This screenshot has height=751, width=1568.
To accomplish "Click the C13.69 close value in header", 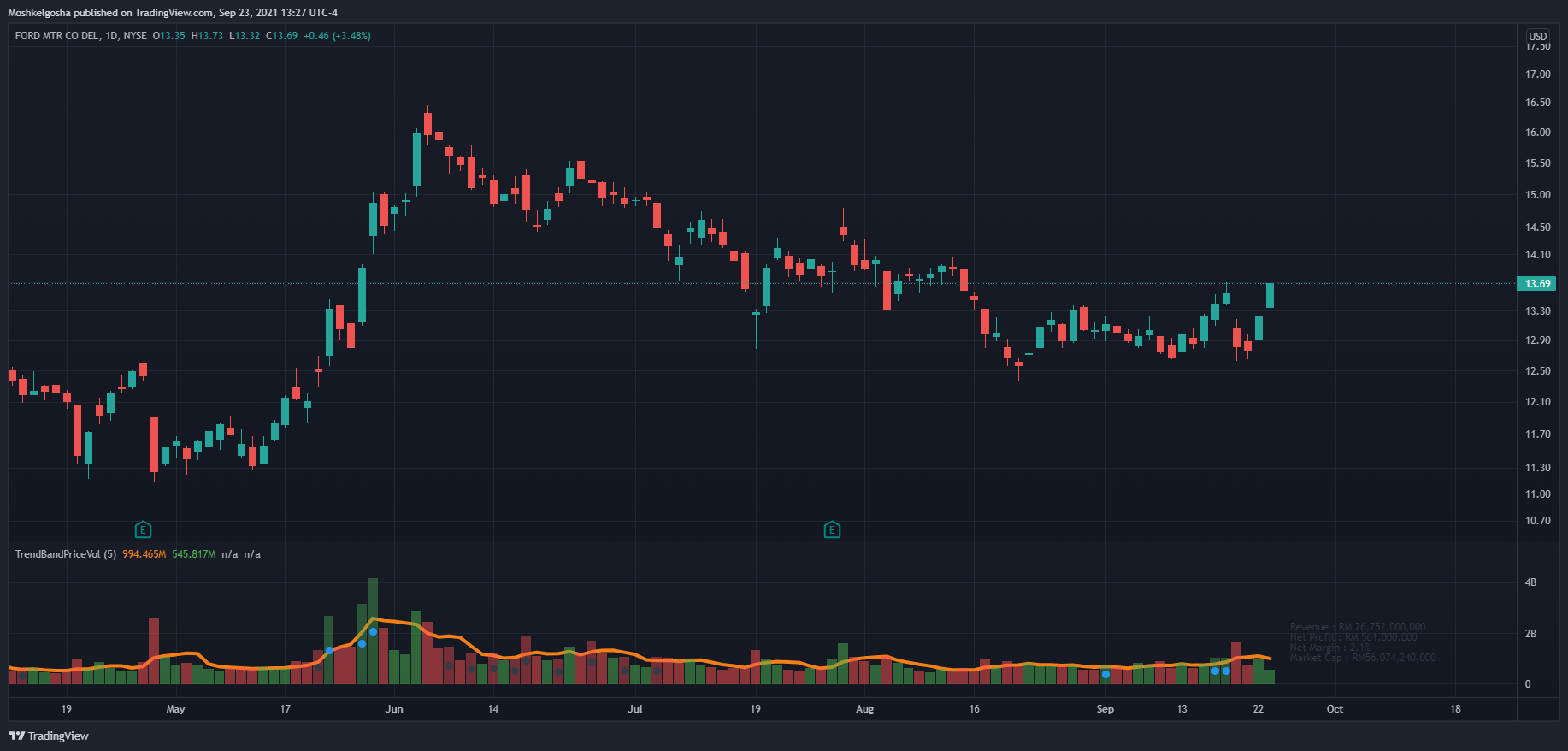I will click(282, 36).
